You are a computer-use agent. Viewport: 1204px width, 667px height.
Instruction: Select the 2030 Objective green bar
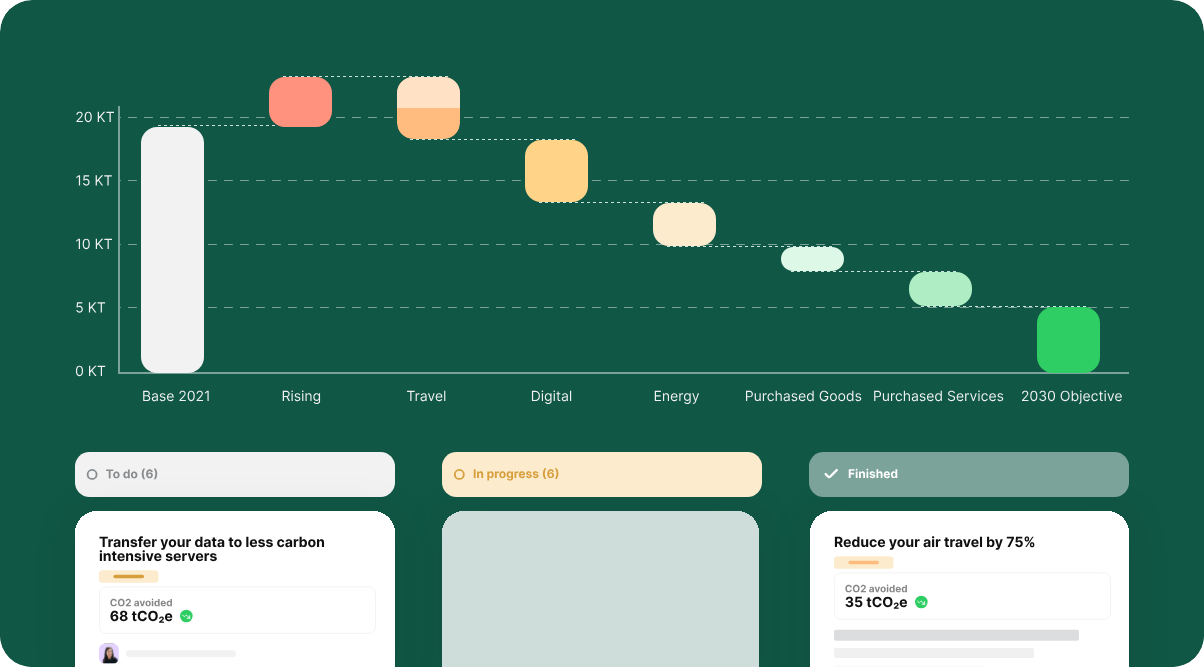click(x=1068, y=340)
